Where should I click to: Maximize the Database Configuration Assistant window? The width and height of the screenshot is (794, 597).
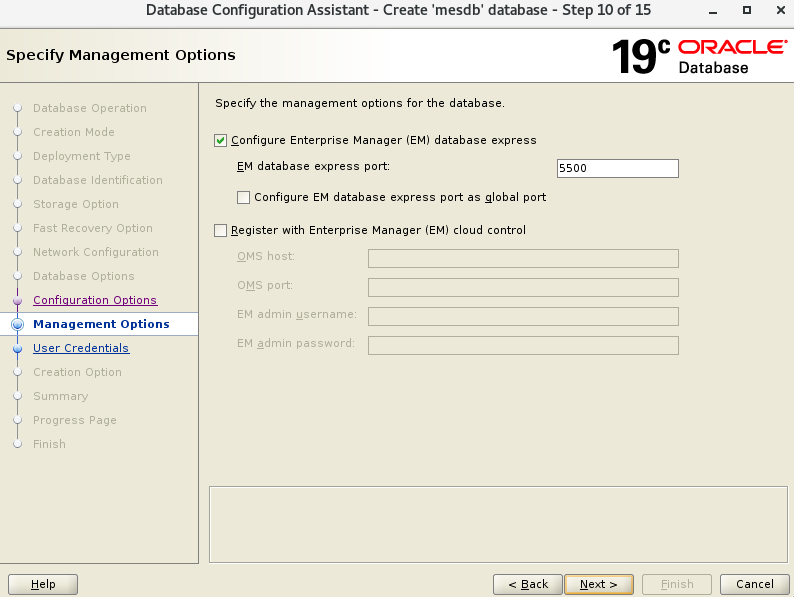[x=746, y=10]
